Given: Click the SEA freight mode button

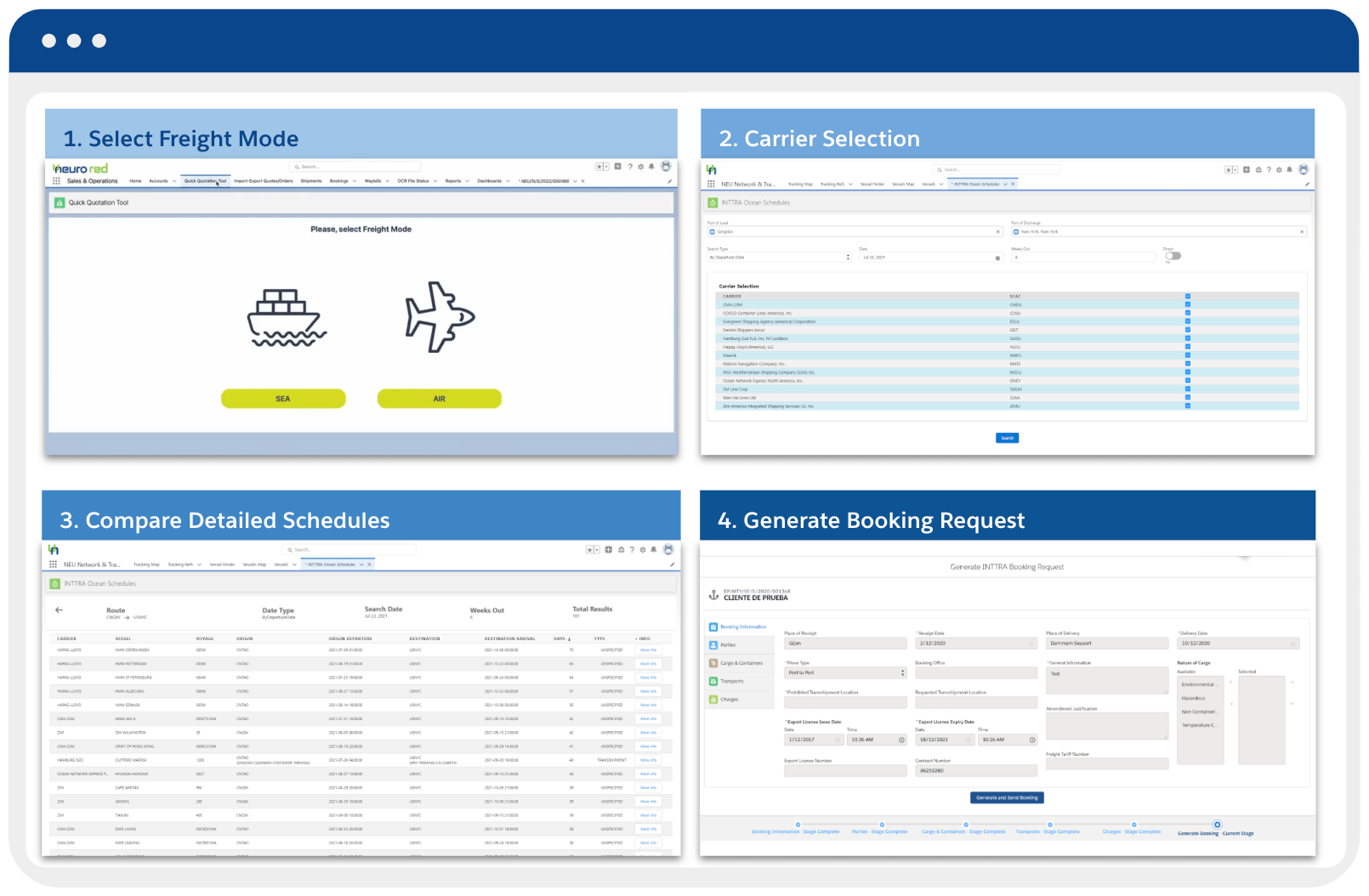Looking at the screenshot, I should 282,398.
